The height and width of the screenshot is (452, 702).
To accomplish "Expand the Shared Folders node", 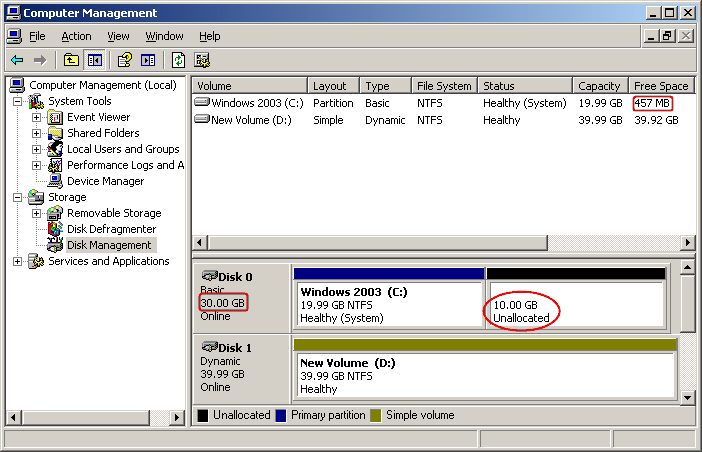I will coord(36,133).
